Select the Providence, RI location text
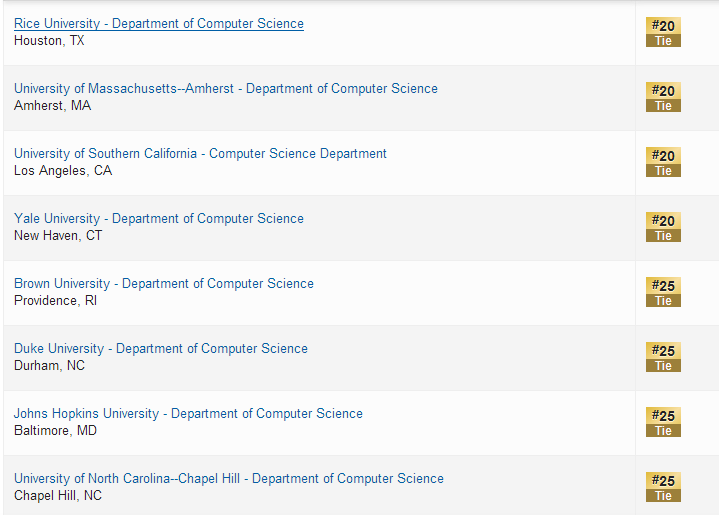Viewport: 719px width, 515px height. [56, 301]
